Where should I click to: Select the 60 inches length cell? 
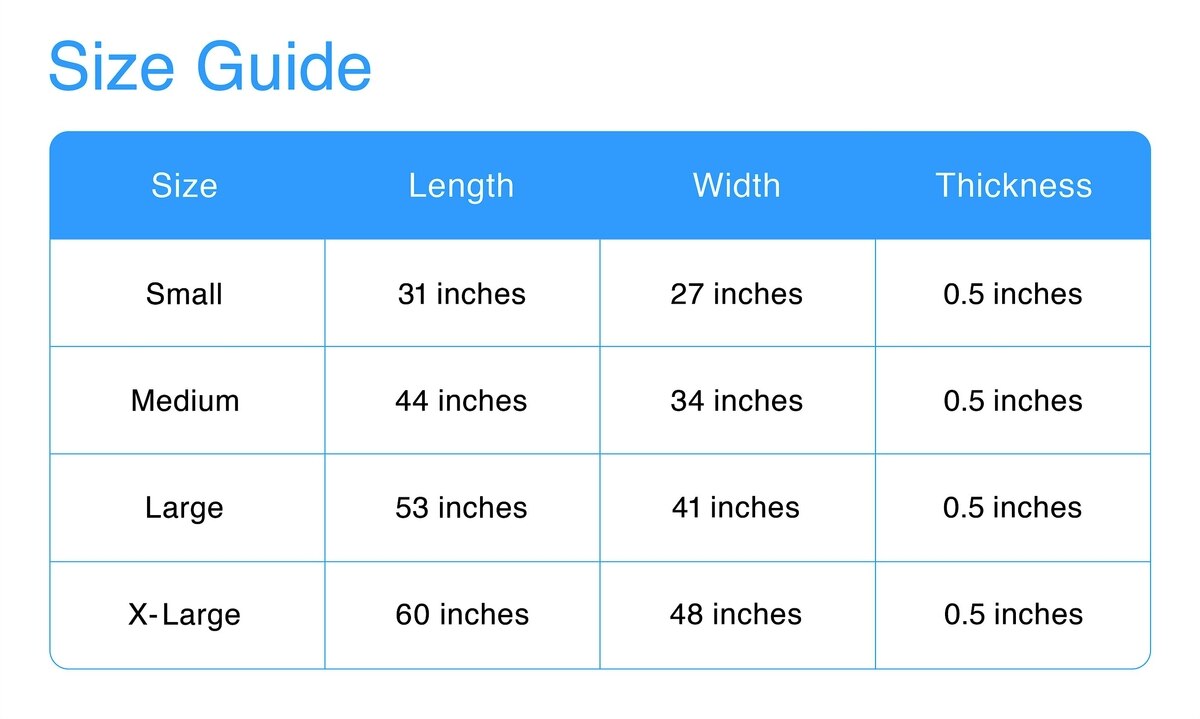[461, 614]
